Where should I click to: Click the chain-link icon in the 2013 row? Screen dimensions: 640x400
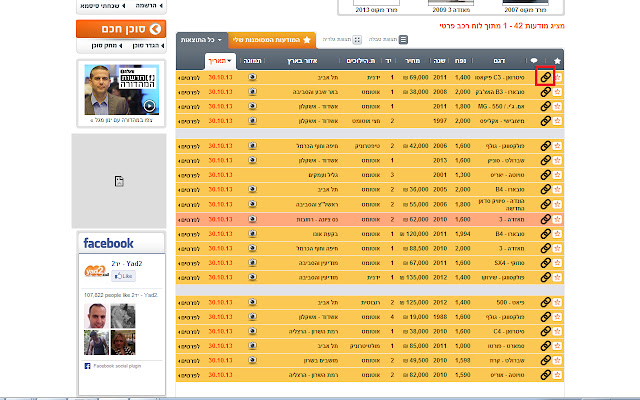(546, 160)
